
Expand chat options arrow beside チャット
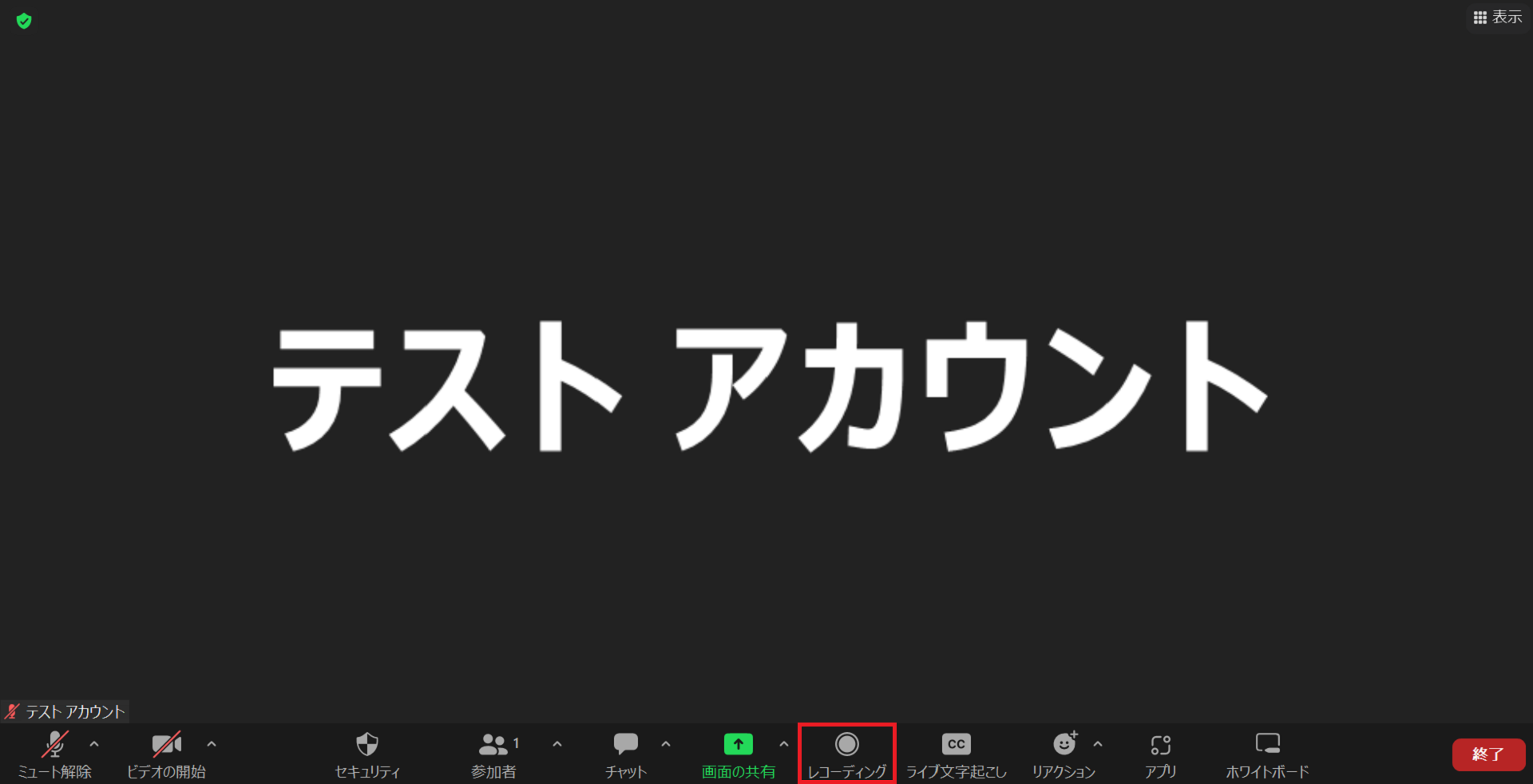666,744
